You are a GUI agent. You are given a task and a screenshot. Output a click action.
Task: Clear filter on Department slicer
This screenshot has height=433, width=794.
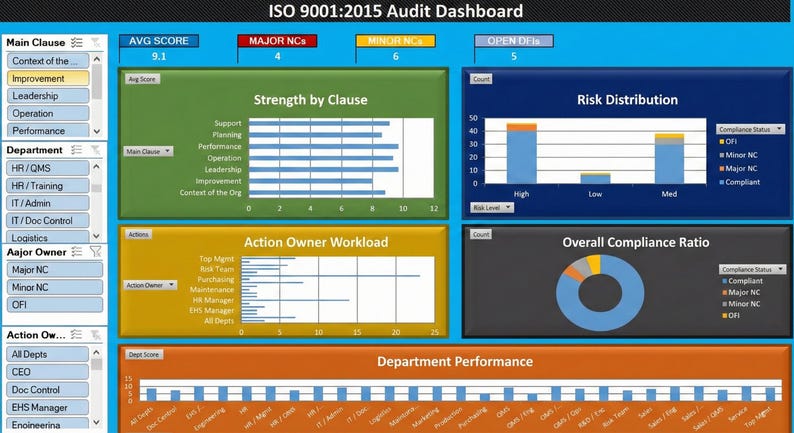(x=95, y=150)
